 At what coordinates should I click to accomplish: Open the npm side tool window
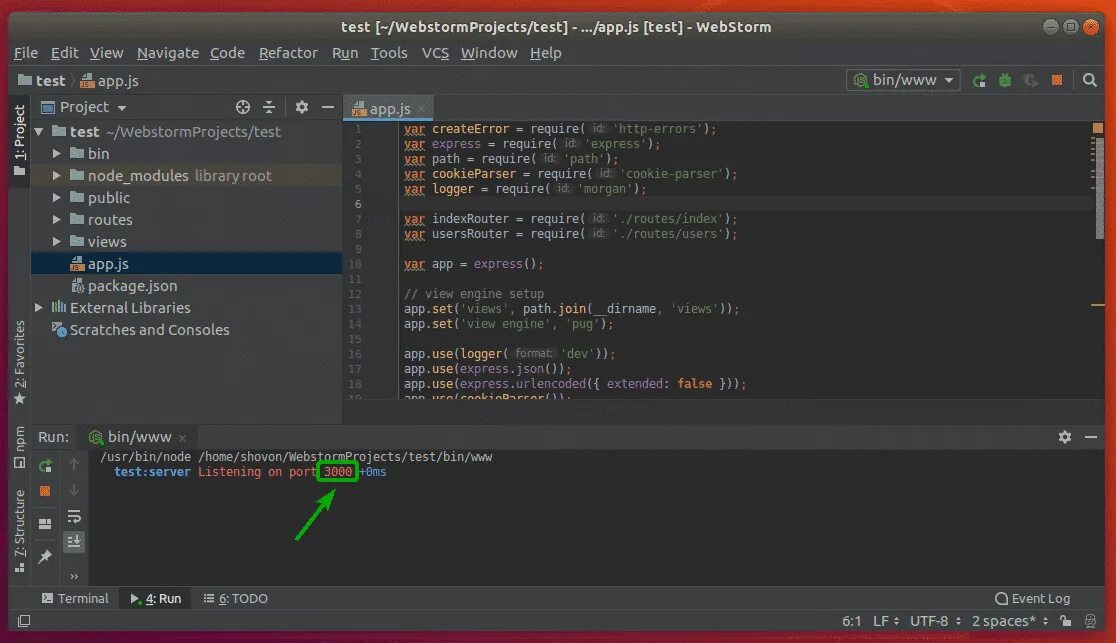[19, 448]
